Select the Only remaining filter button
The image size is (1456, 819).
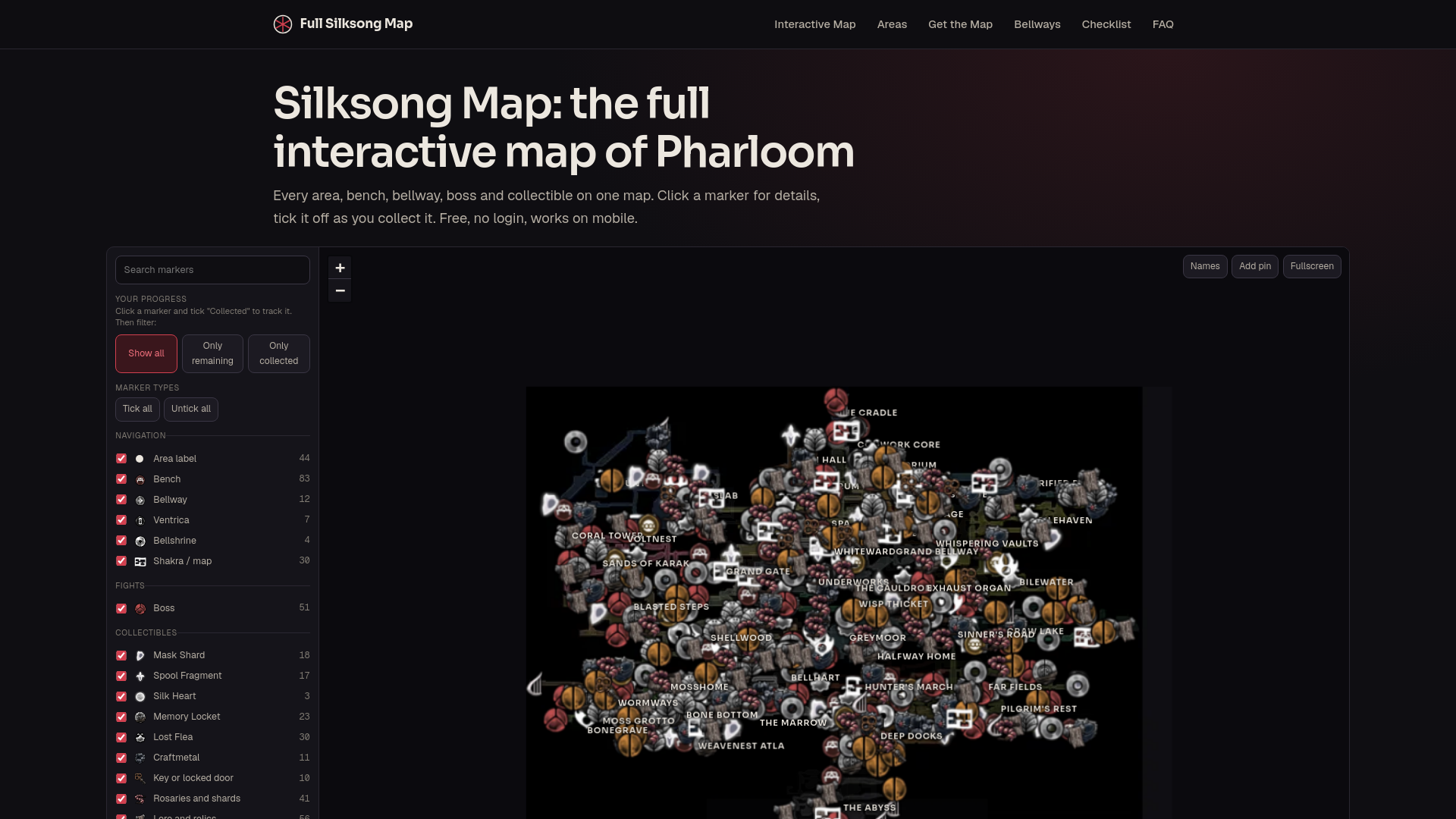[x=212, y=353]
